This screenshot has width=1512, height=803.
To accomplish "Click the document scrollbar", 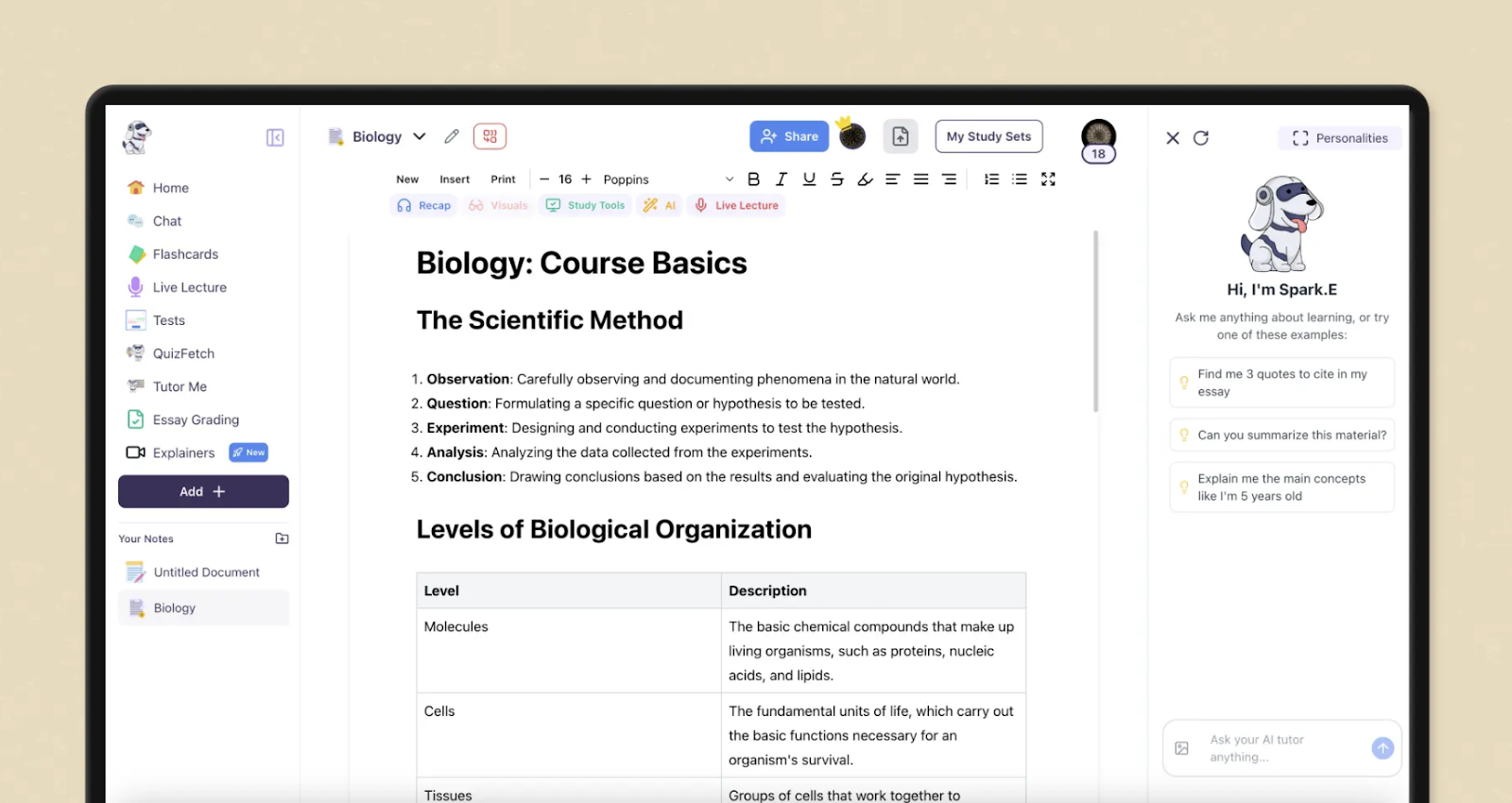I will (x=1096, y=321).
